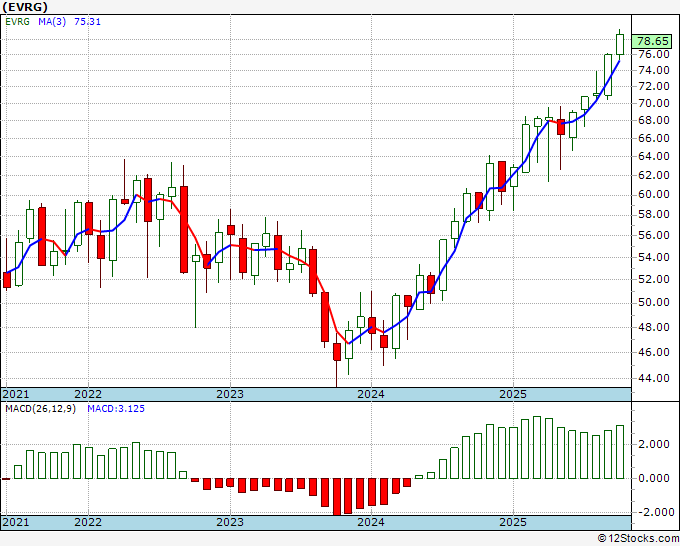Viewport: 680px width, 546px height.
Task: Click the last green MACD histogram bar
Action: [x=620, y=452]
